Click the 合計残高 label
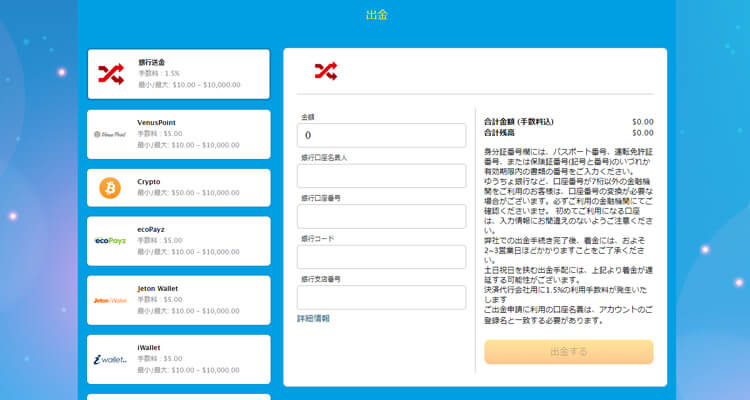750x400 pixels. click(499, 133)
